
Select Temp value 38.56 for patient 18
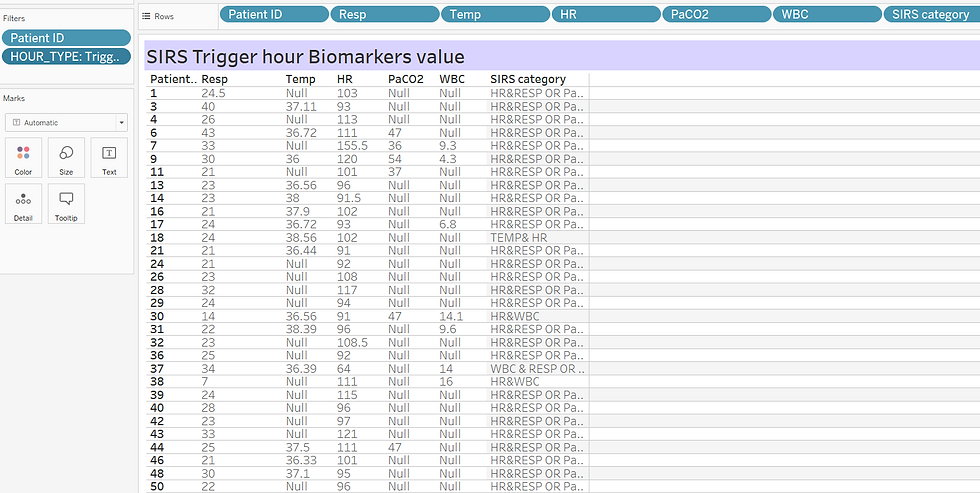click(301, 237)
